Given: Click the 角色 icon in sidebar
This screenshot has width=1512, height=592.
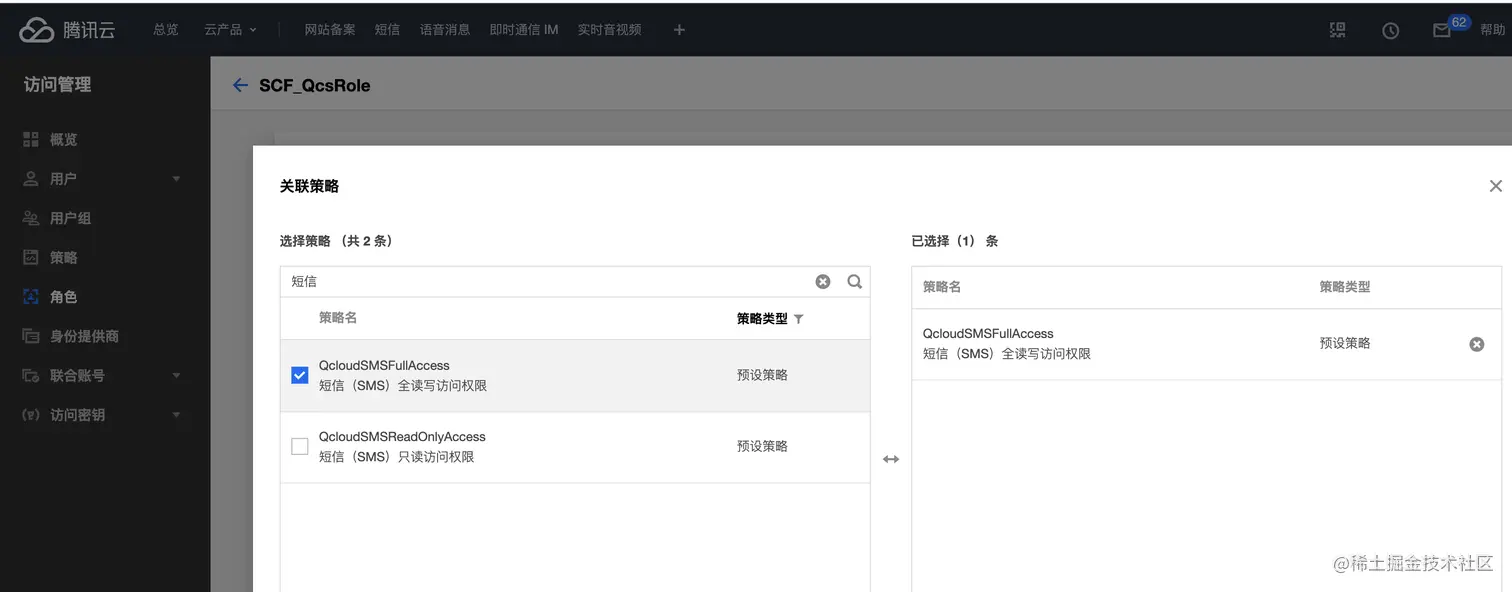Looking at the screenshot, I should [31, 297].
